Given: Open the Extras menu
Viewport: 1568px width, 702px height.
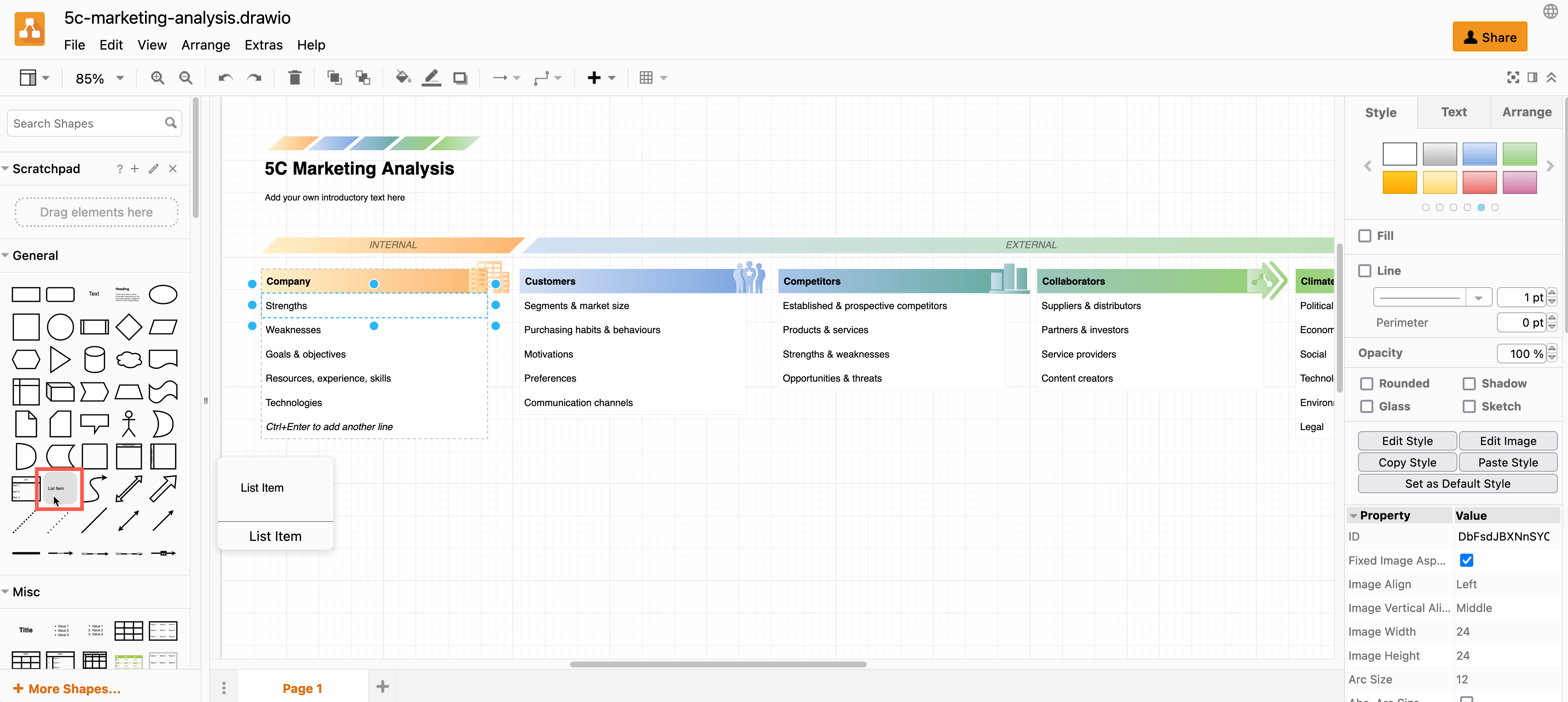Looking at the screenshot, I should (x=263, y=44).
